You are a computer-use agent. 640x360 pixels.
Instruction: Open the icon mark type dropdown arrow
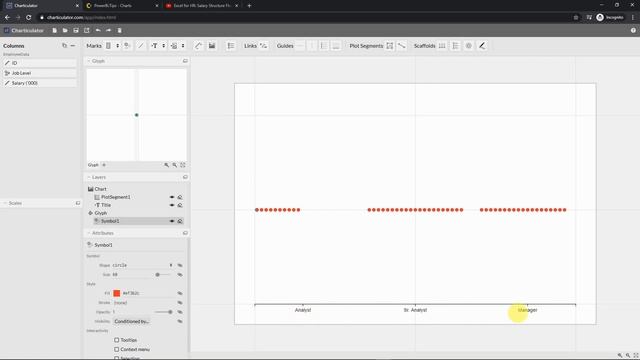click(183, 46)
